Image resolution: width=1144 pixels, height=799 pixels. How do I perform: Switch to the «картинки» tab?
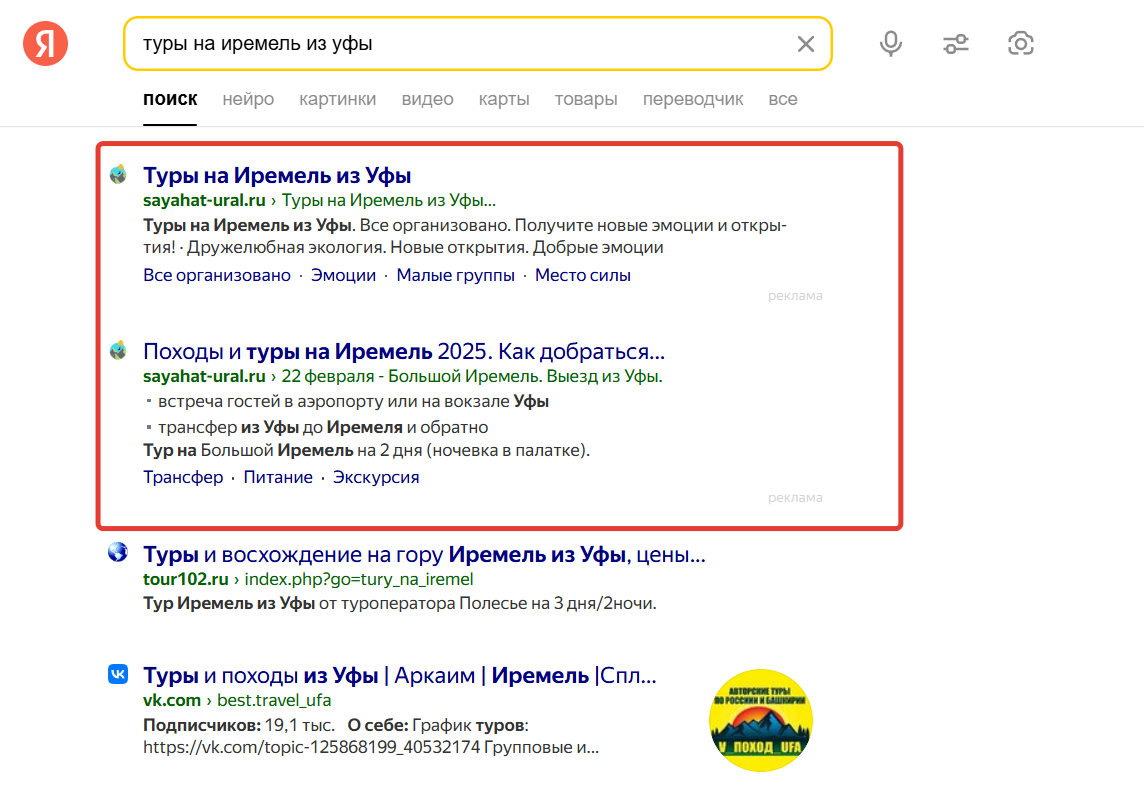pos(338,99)
